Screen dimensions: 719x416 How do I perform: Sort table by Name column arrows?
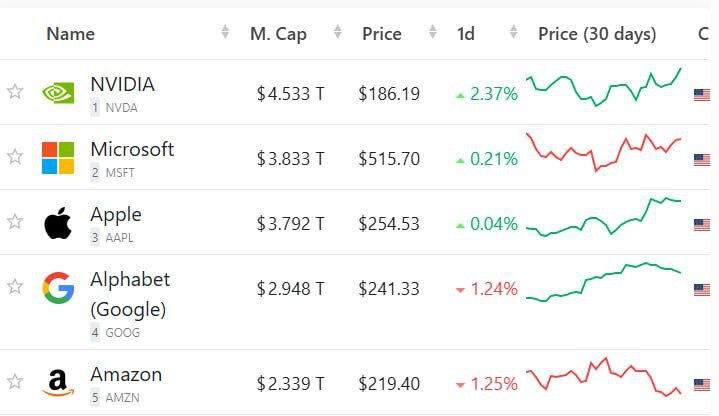225,34
